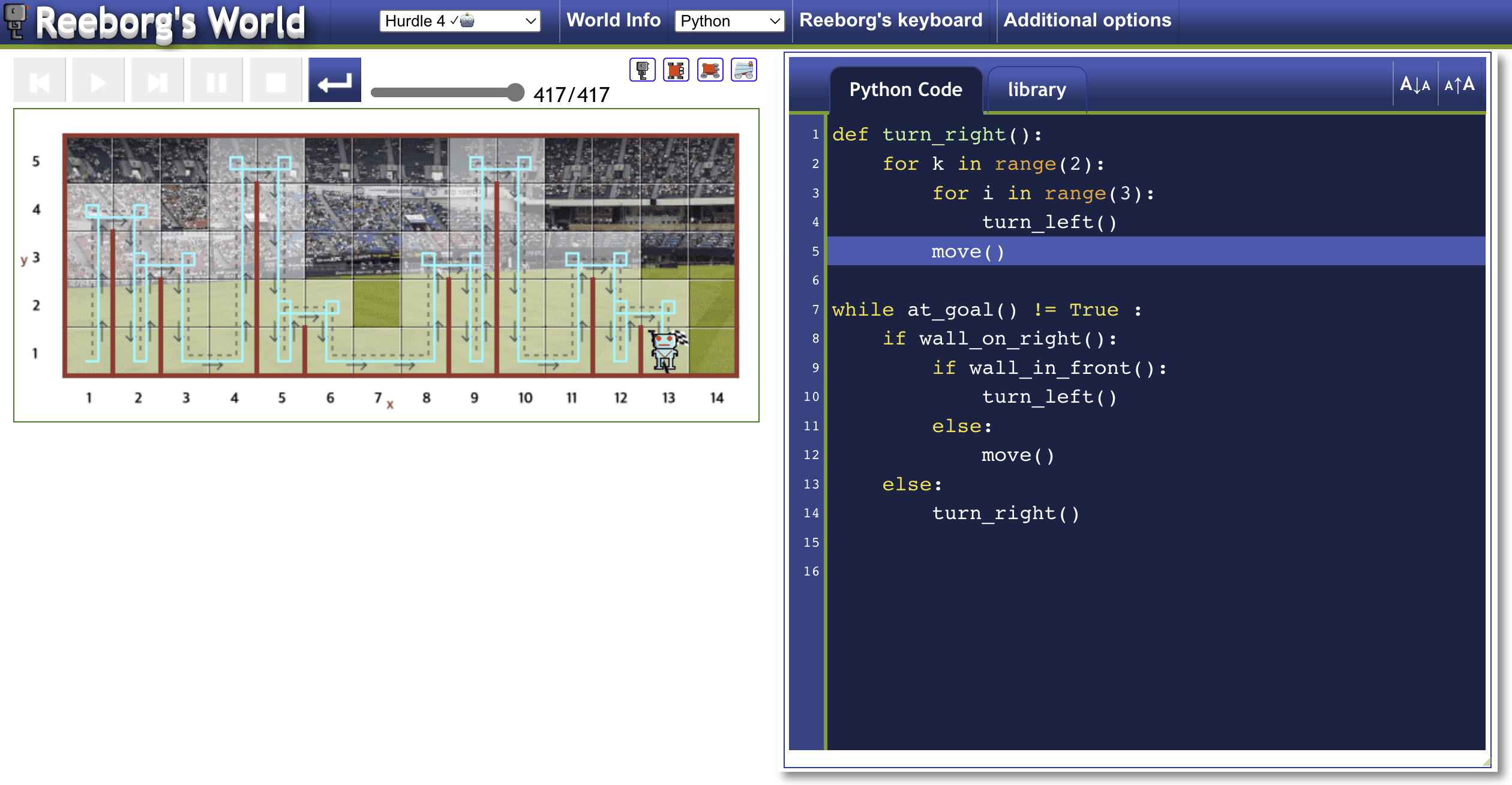Click the step back button
This screenshot has height=785, width=1512.
40,80
